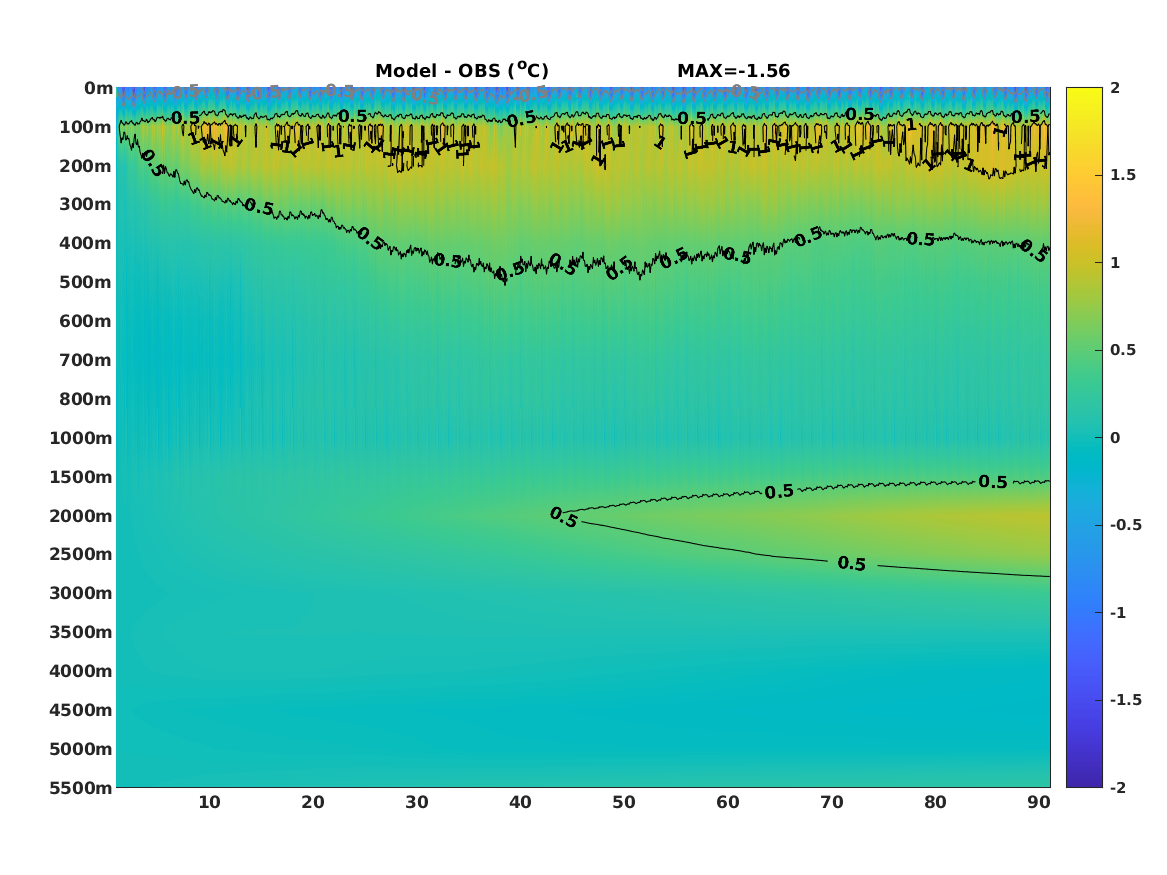Choose the '4000m' depth tick label
This screenshot has height=875, width=1167.
click(x=81, y=671)
